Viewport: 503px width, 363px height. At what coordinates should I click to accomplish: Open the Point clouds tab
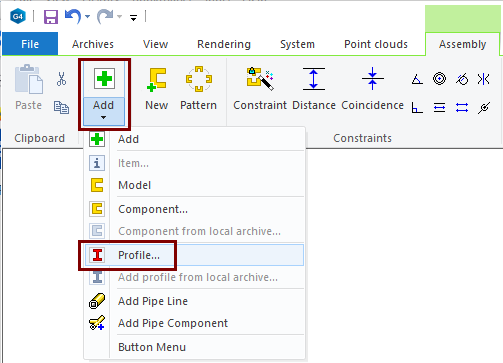pos(376,44)
